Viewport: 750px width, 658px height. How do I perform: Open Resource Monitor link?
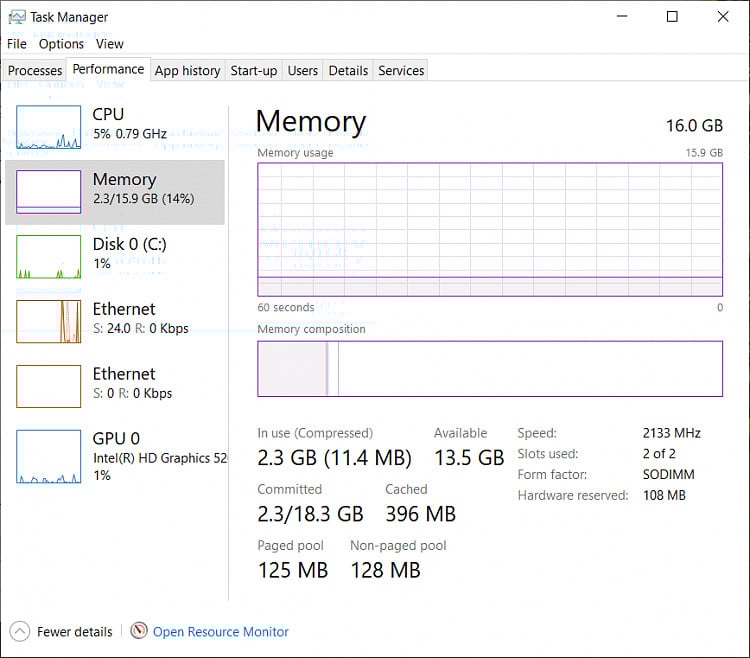pos(221,632)
